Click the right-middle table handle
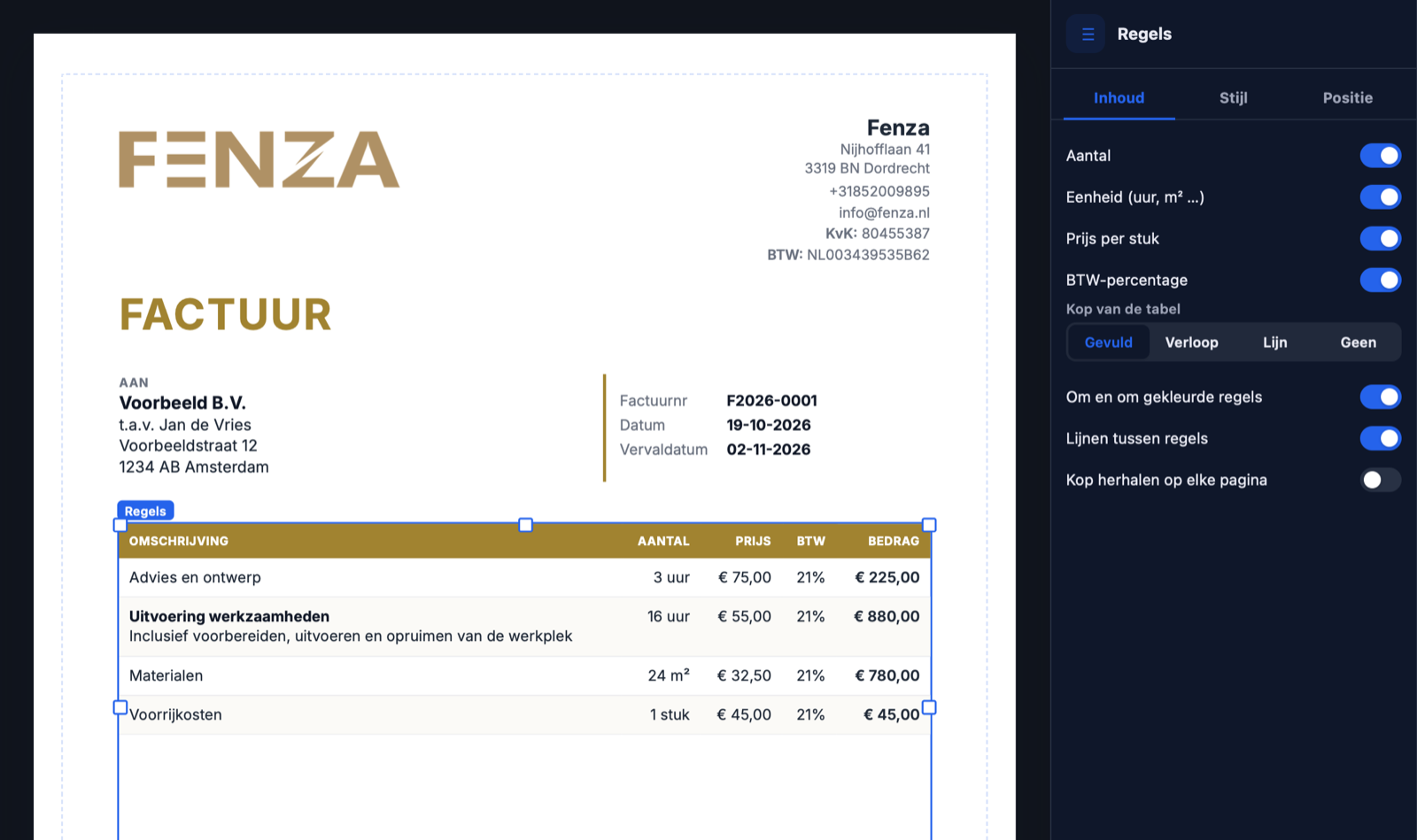This screenshot has width=1417, height=840. pyautogui.click(x=929, y=707)
